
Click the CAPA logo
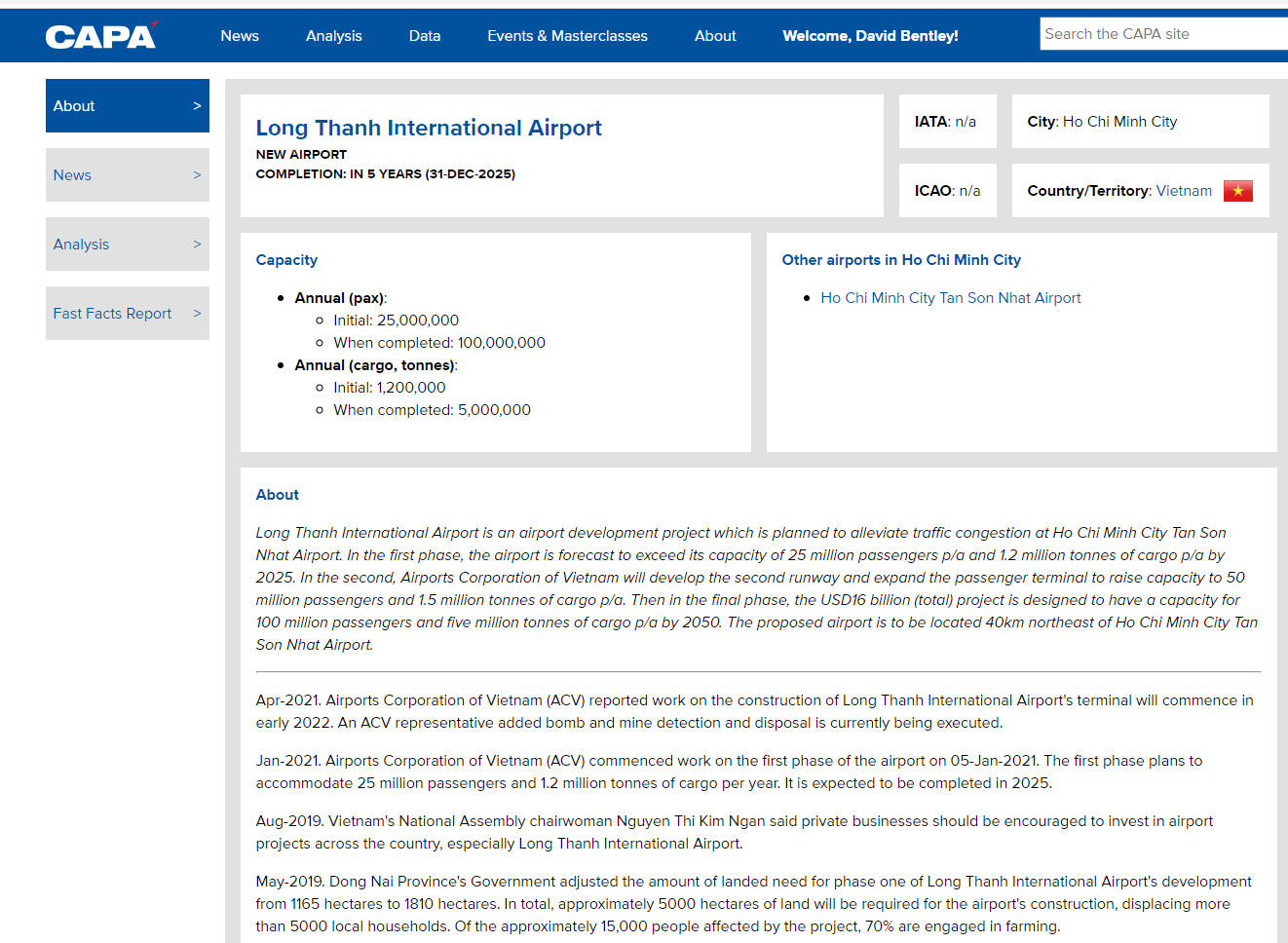pyautogui.click(x=100, y=36)
